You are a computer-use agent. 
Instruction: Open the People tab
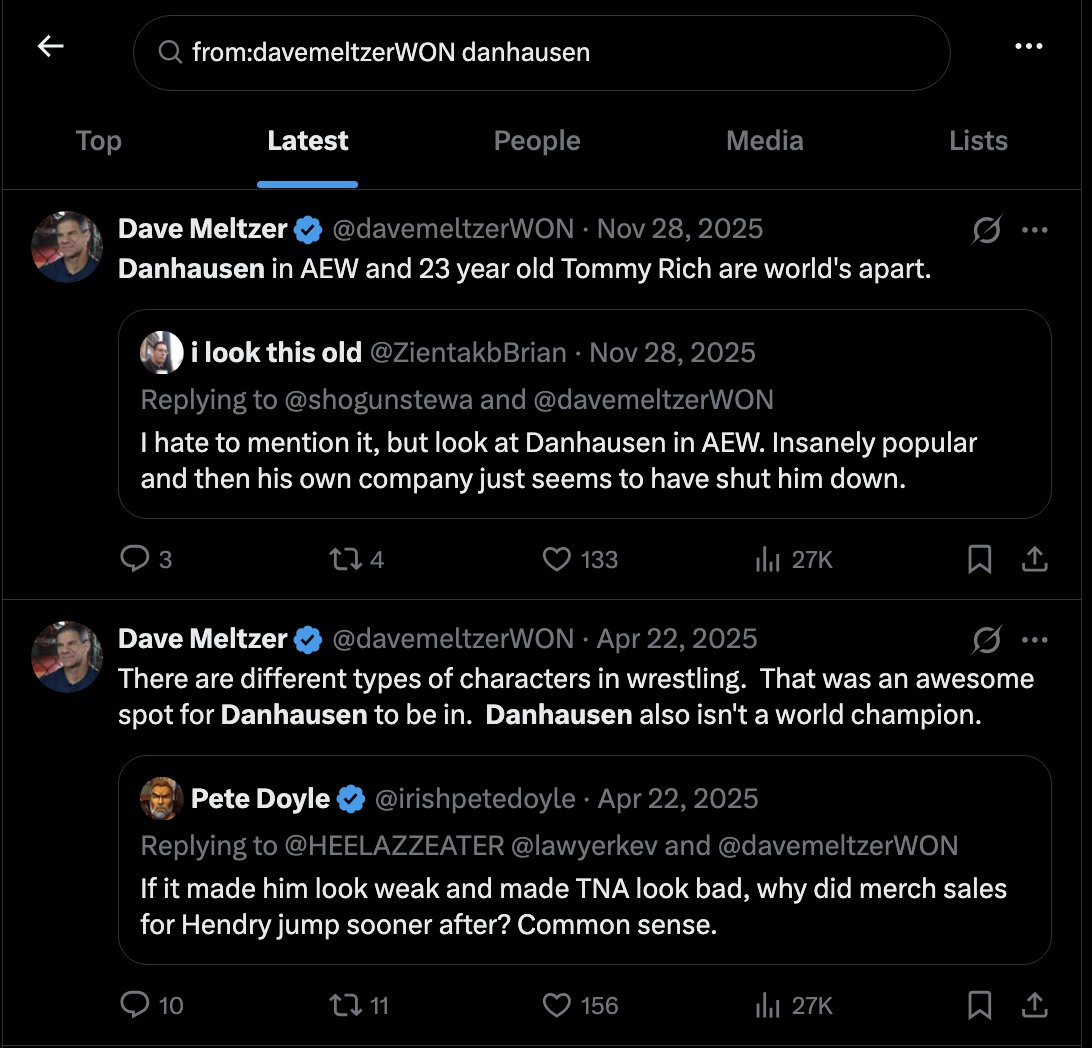coord(537,141)
